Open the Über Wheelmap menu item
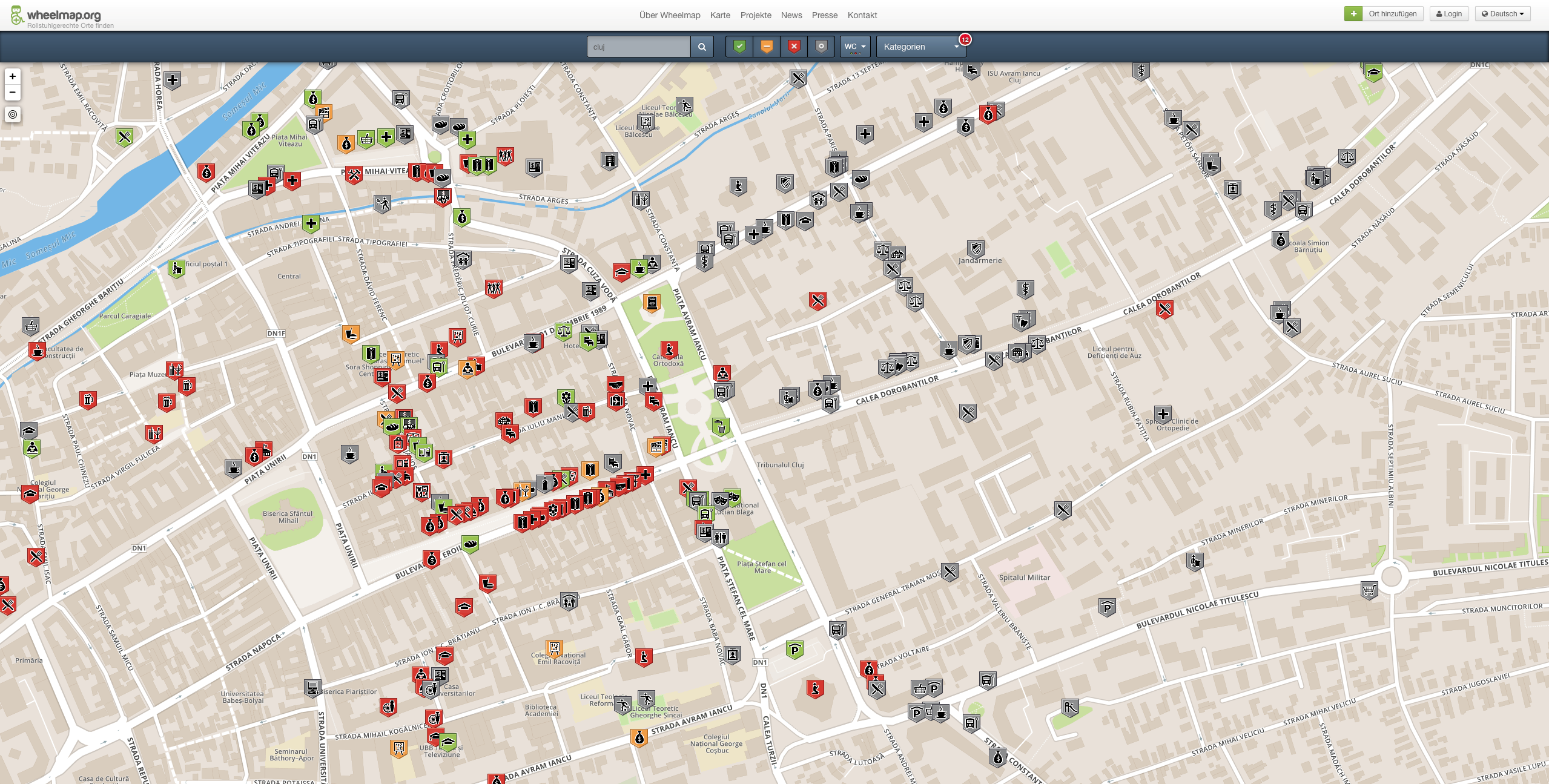The height and width of the screenshot is (784, 1549). pyautogui.click(x=669, y=15)
